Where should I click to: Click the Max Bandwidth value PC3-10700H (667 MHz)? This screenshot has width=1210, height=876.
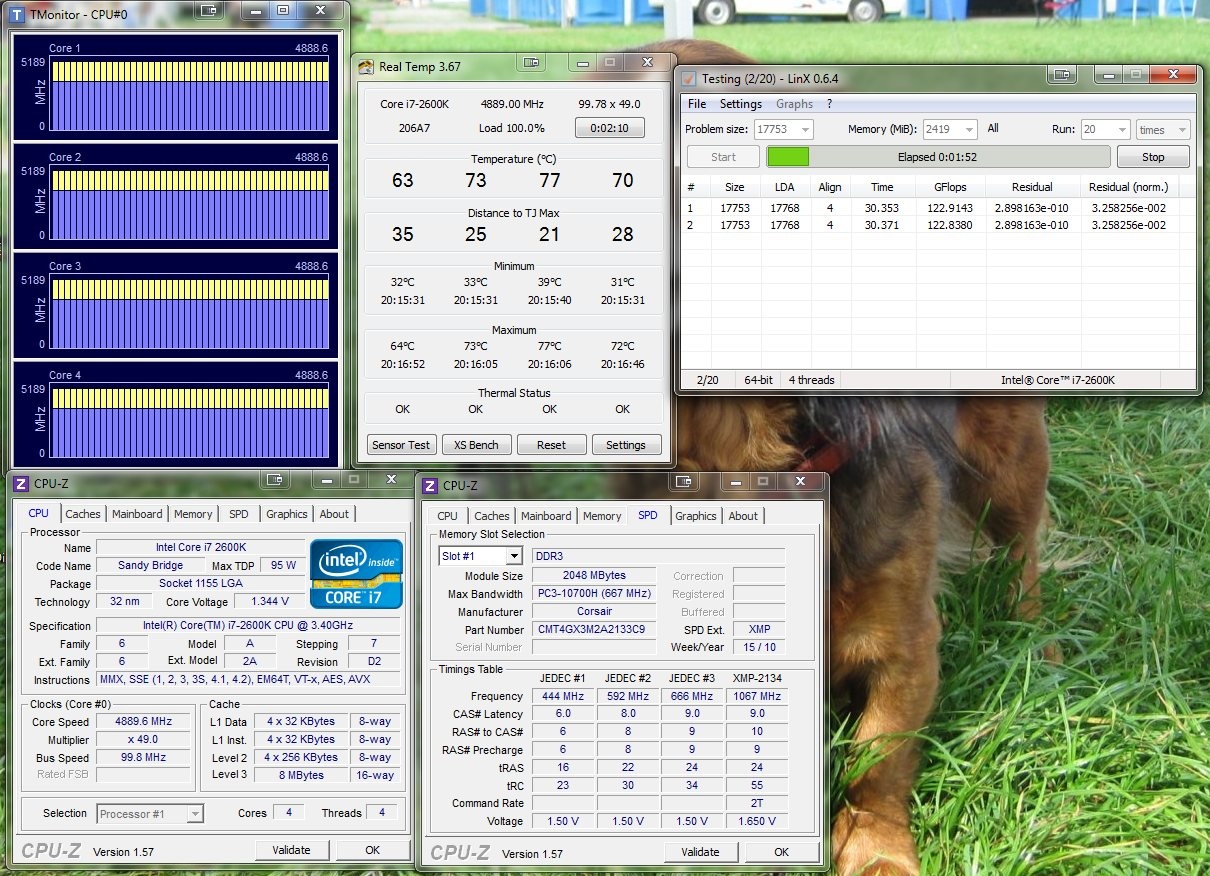[594, 594]
